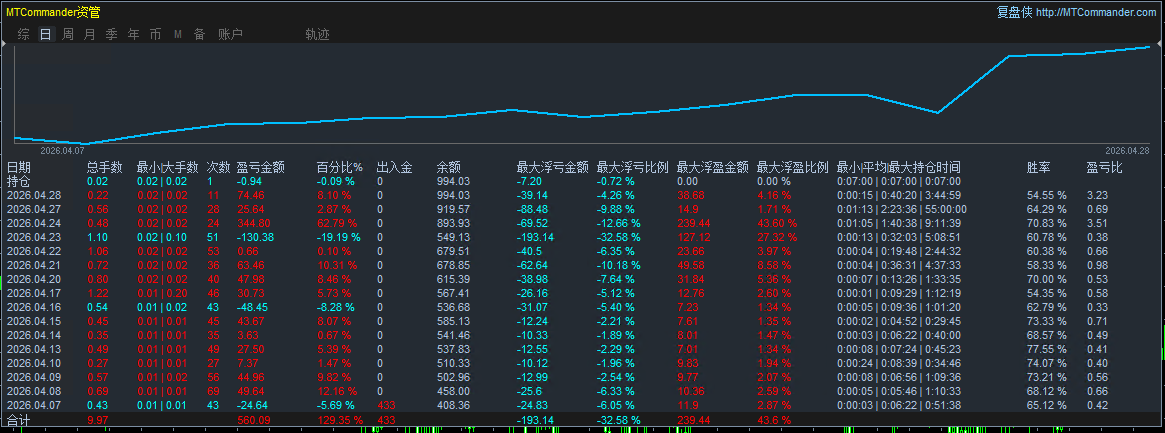The height and width of the screenshot is (433, 1165).
Task: Click the 893.93 balance cell
Action: pyautogui.click(x=453, y=223)
